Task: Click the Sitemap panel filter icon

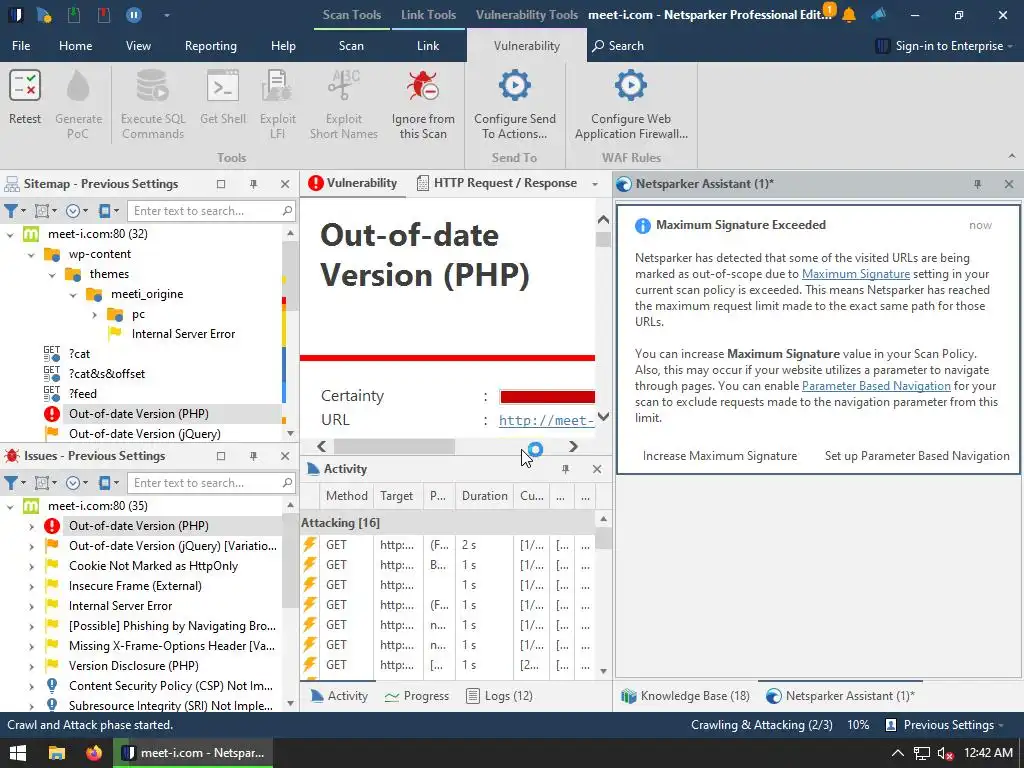Action: (x=11, y=211)
